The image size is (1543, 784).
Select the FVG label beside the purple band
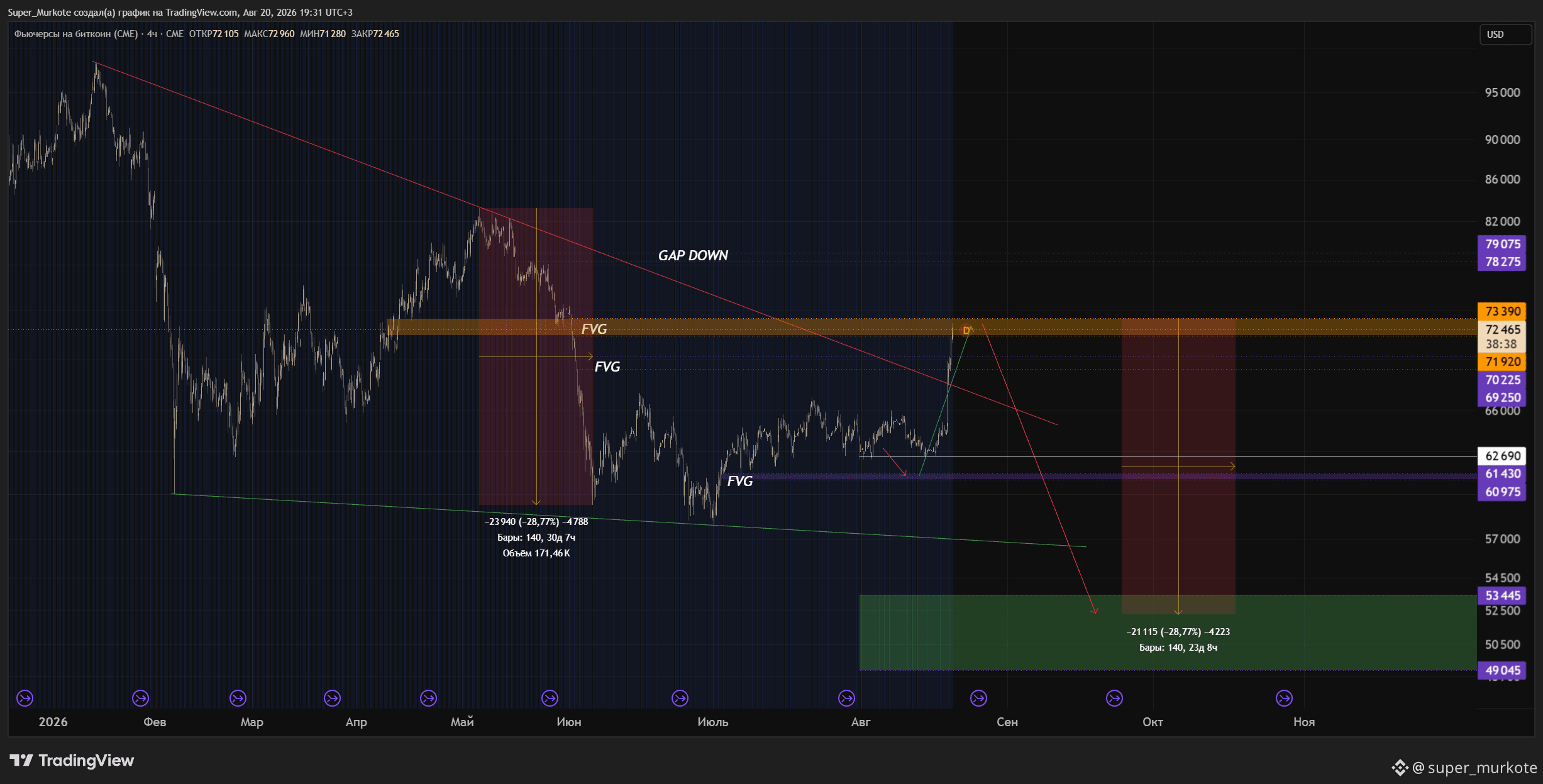pyautogui.click(x=740, y=481)
